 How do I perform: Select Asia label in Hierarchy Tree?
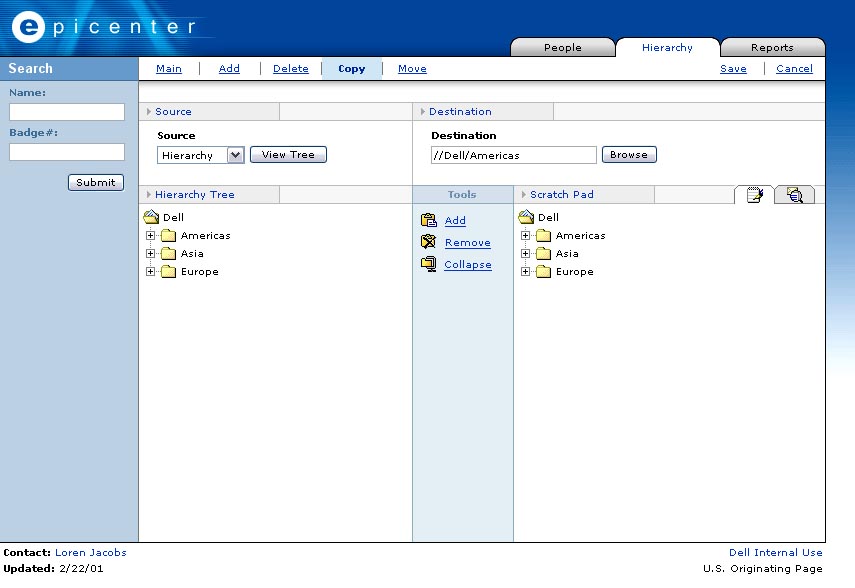click(x=192, y=254)
